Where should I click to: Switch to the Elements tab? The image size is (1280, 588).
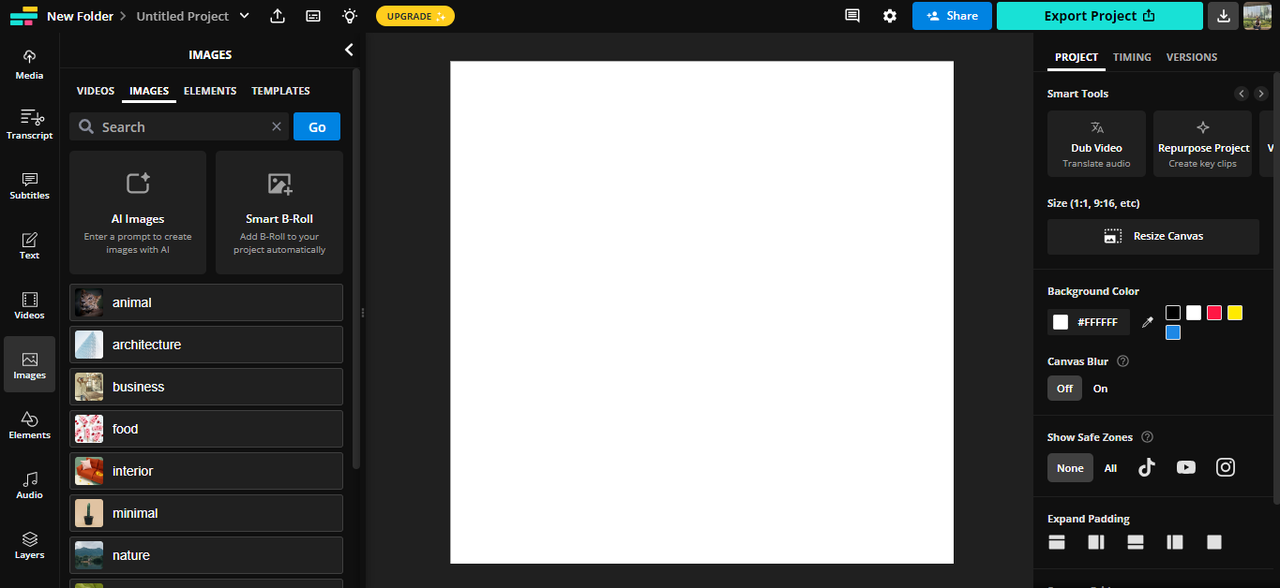pyautogui.click(x=210, y=91)
